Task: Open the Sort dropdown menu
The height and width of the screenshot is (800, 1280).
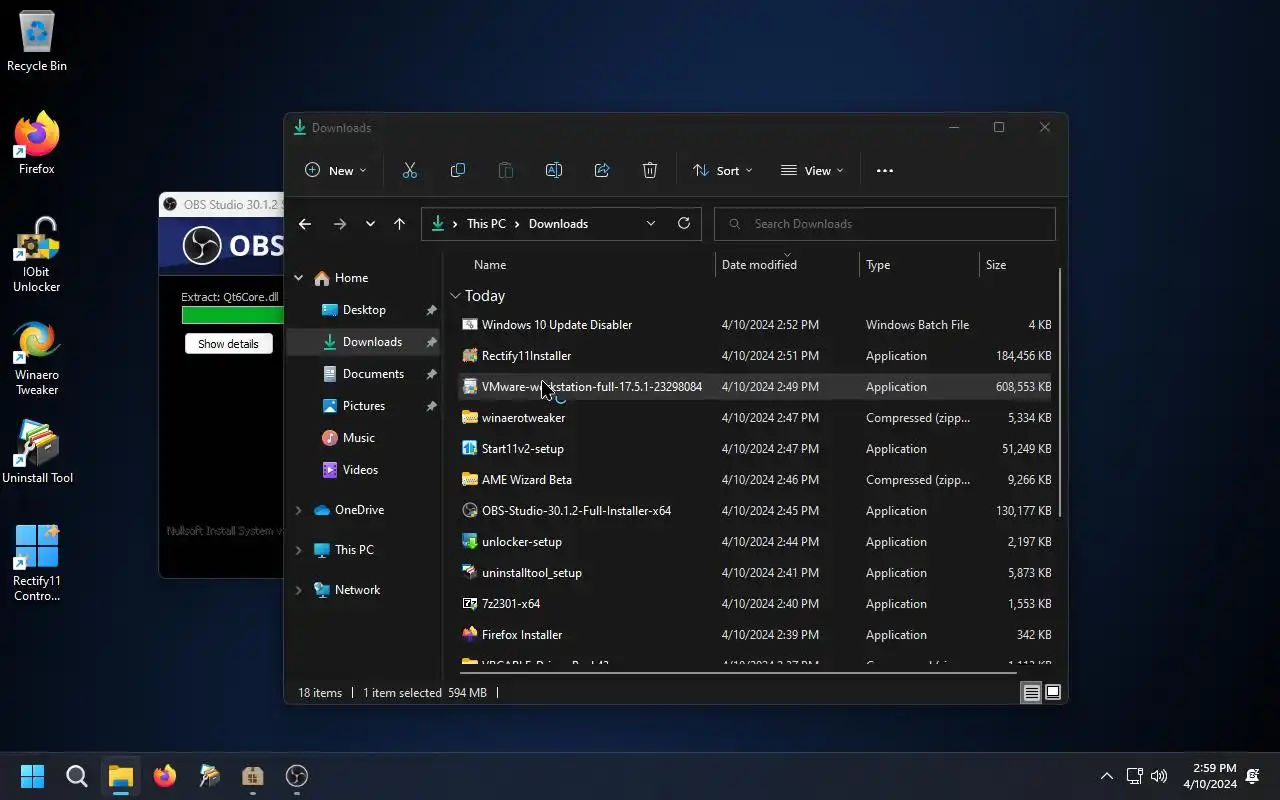Action: (x=723, y=171)
